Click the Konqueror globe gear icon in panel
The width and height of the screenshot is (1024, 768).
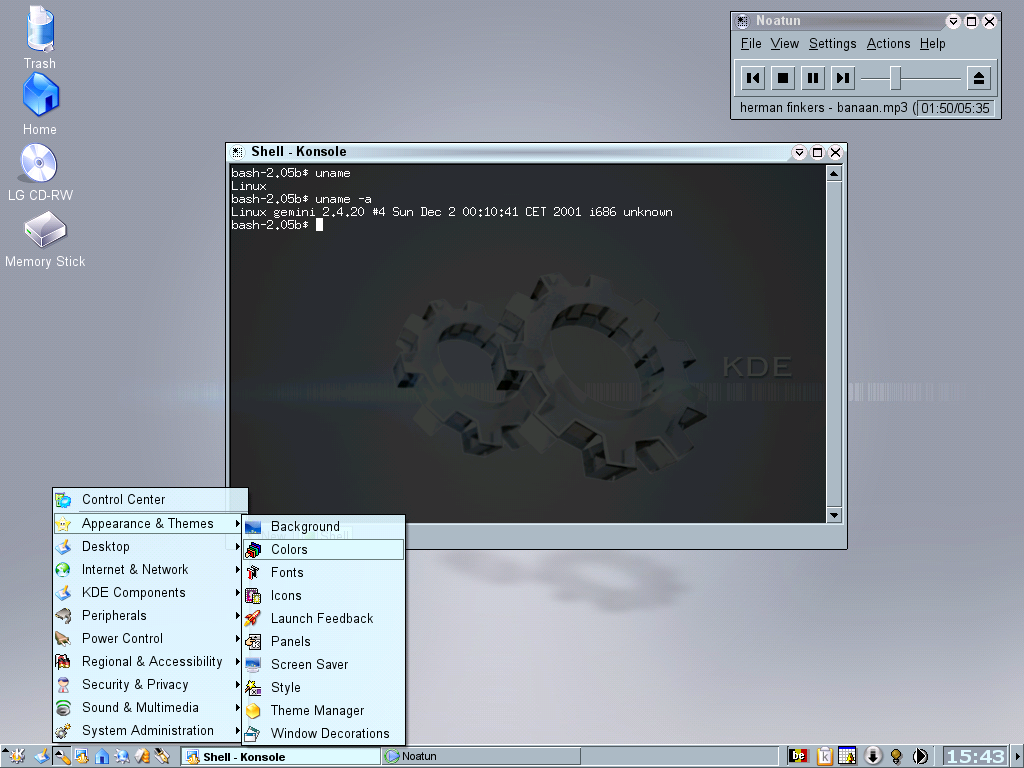pyautogui.click(x=122, y=756)
